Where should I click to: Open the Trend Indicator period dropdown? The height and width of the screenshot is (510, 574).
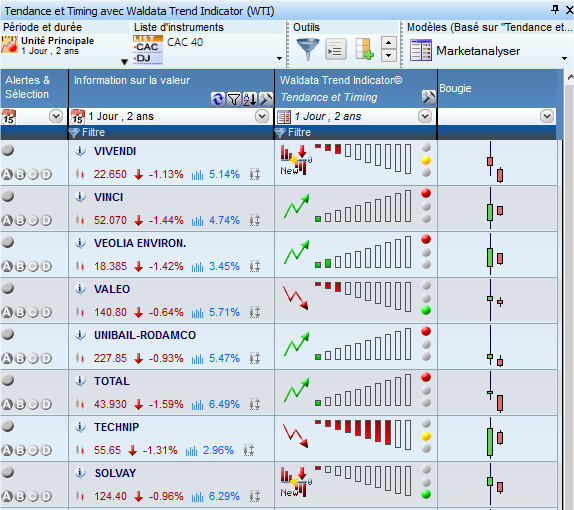[x=425, y=116]
